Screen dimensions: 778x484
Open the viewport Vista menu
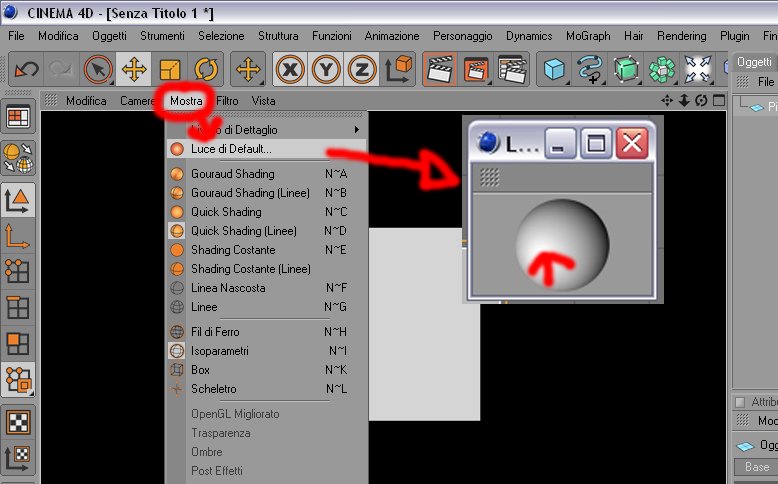(263, 101)
